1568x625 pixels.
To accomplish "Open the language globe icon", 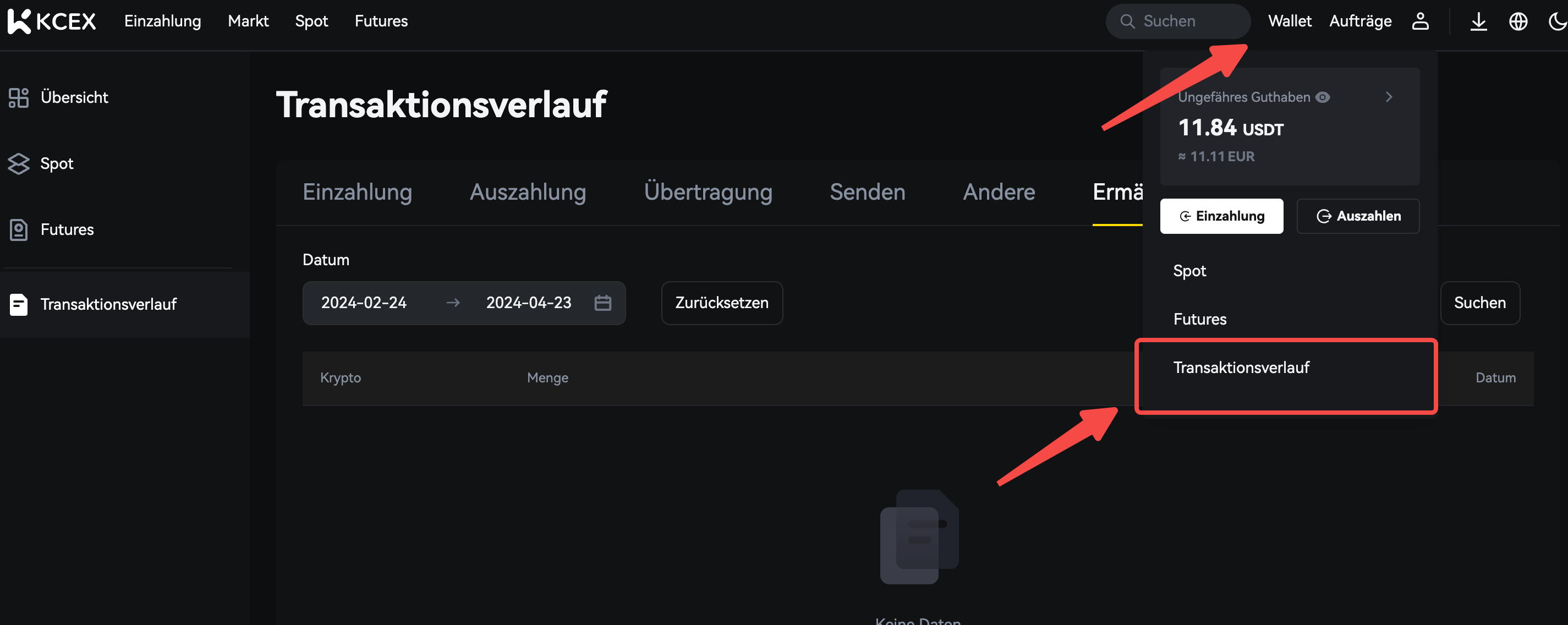I will (1518, 21).
